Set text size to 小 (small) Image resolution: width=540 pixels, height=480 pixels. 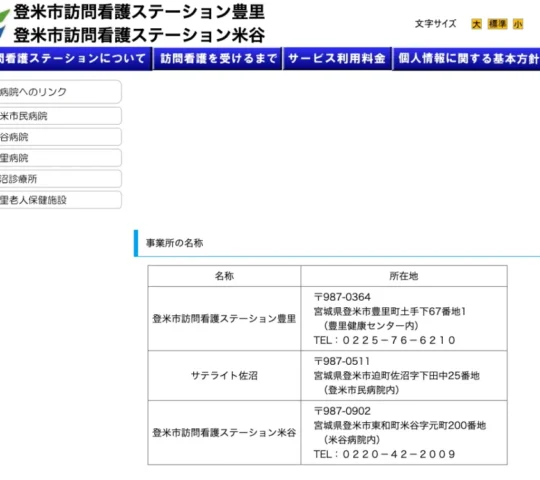click(518, 24)
